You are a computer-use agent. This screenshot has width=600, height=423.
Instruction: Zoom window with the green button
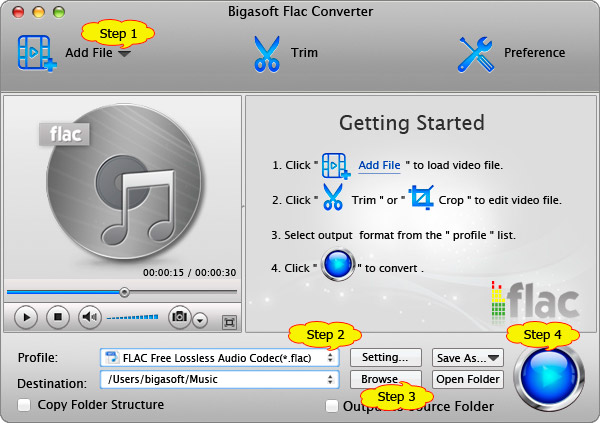[x=59, y=12]
